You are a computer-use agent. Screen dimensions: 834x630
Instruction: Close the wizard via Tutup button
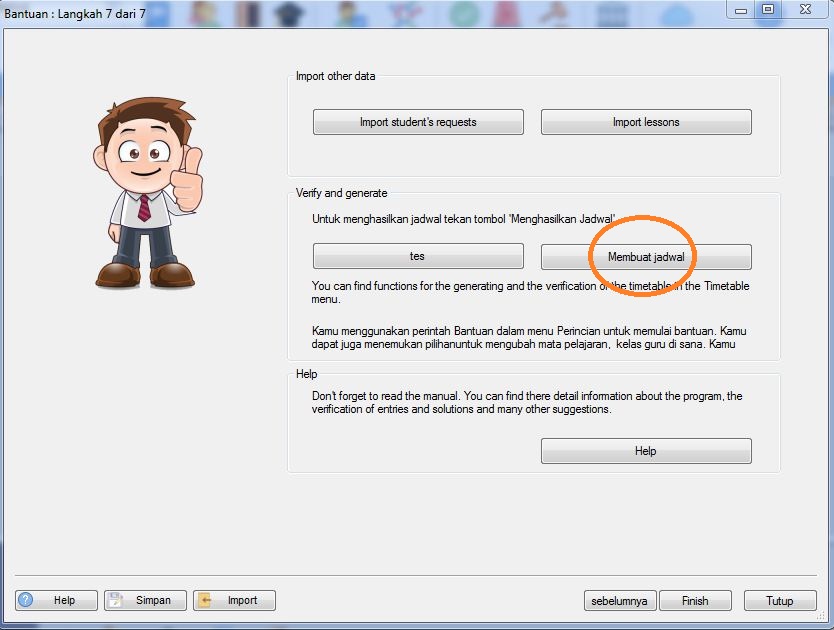click(780, 601)
